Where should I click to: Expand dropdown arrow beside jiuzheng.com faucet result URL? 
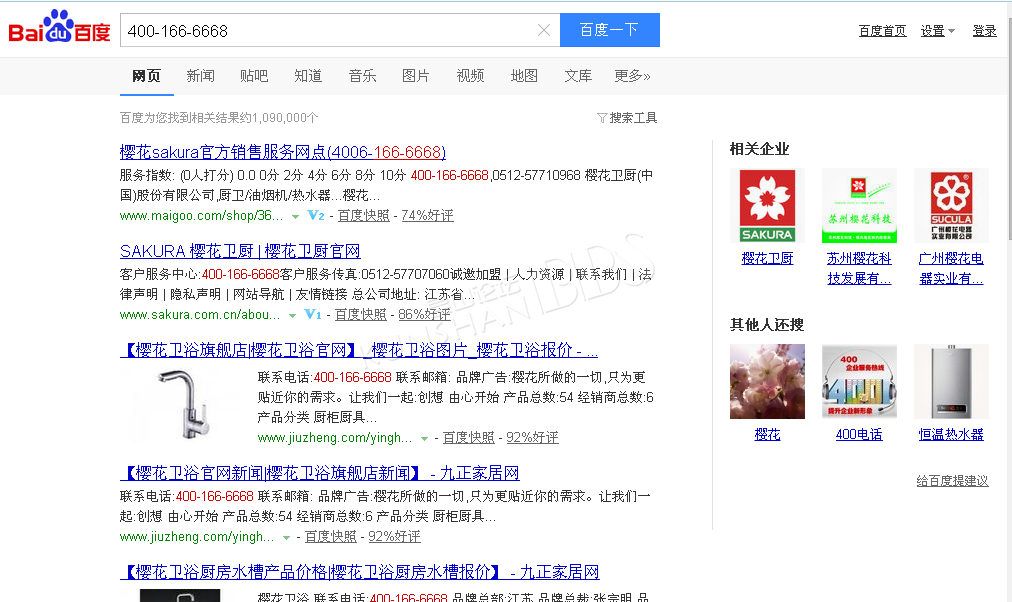pyautogui.click(x=424, y=439)
